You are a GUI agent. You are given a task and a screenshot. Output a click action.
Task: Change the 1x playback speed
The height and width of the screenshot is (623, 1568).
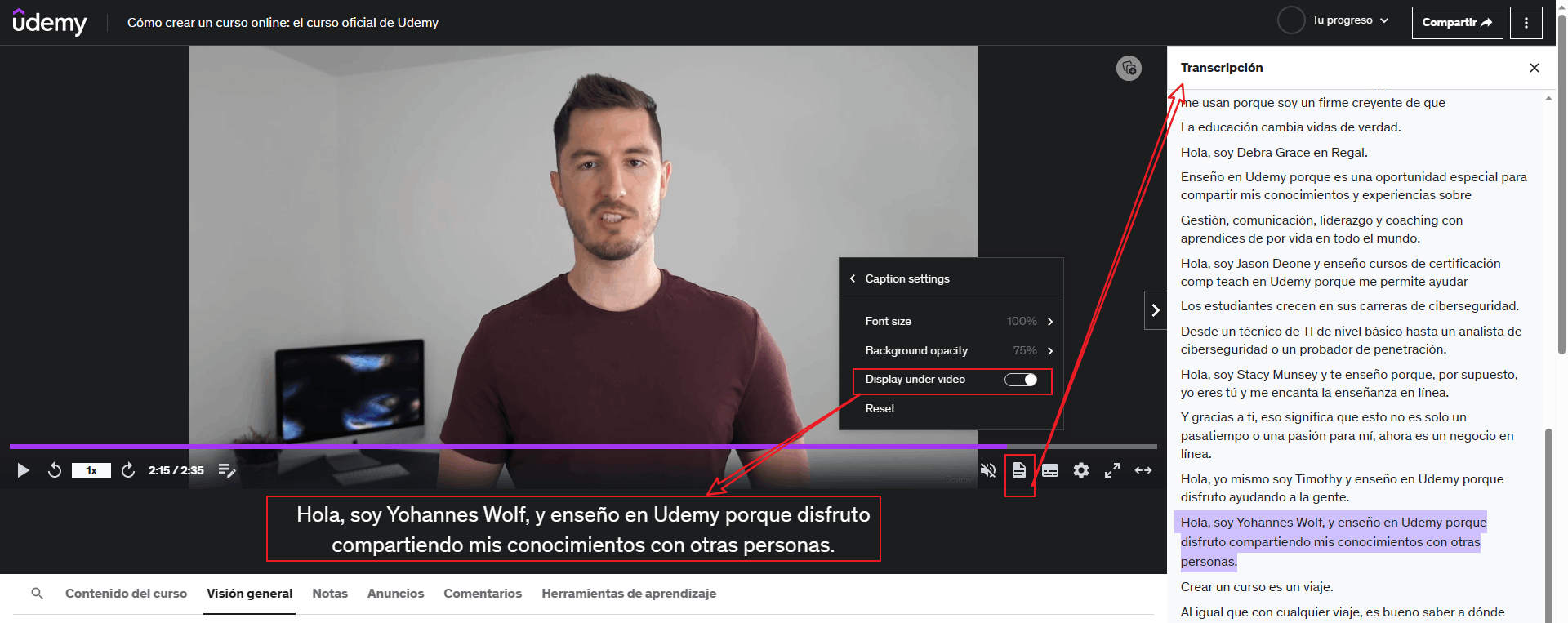pos(91,470)
